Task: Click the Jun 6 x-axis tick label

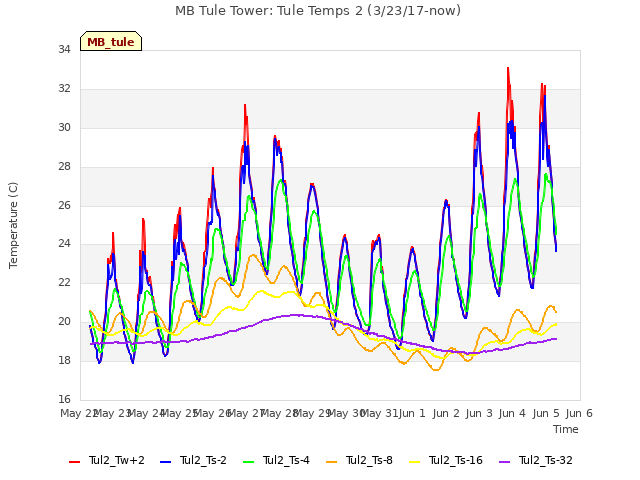Action: click(x=579, y=413)
